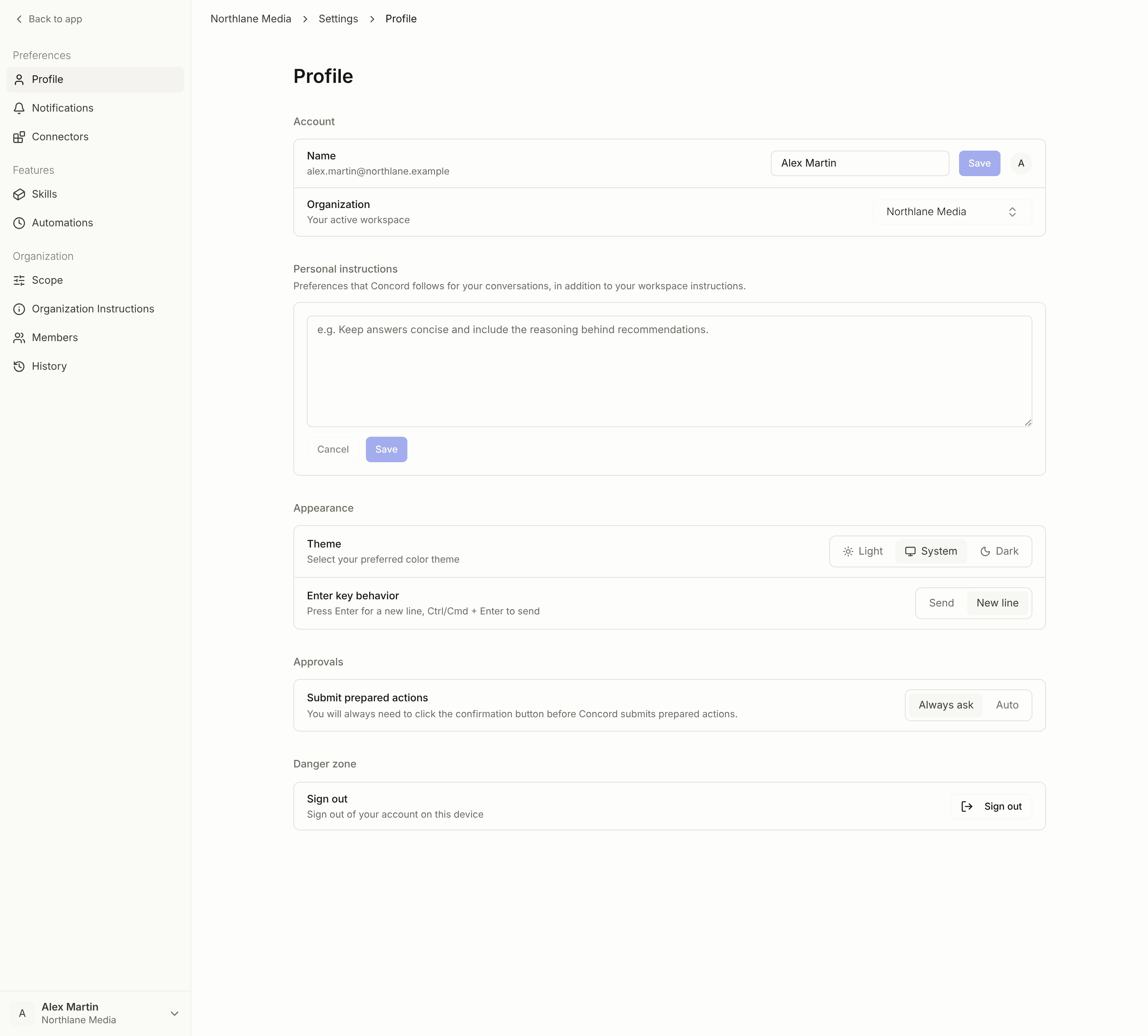Click the avatar circle beside the name Save button
This screenshot has width=1148, height=1036.
1021,163
